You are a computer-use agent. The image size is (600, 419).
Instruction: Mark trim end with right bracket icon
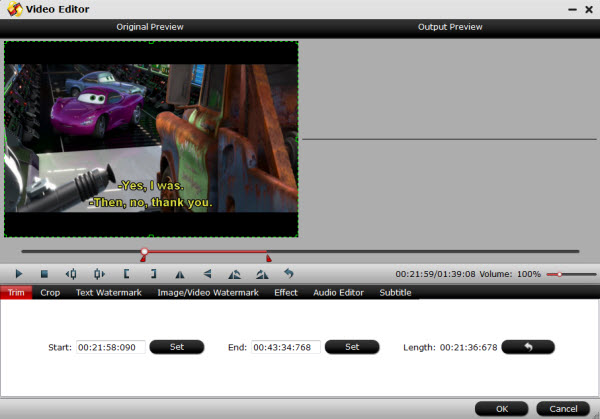(153, 274)
